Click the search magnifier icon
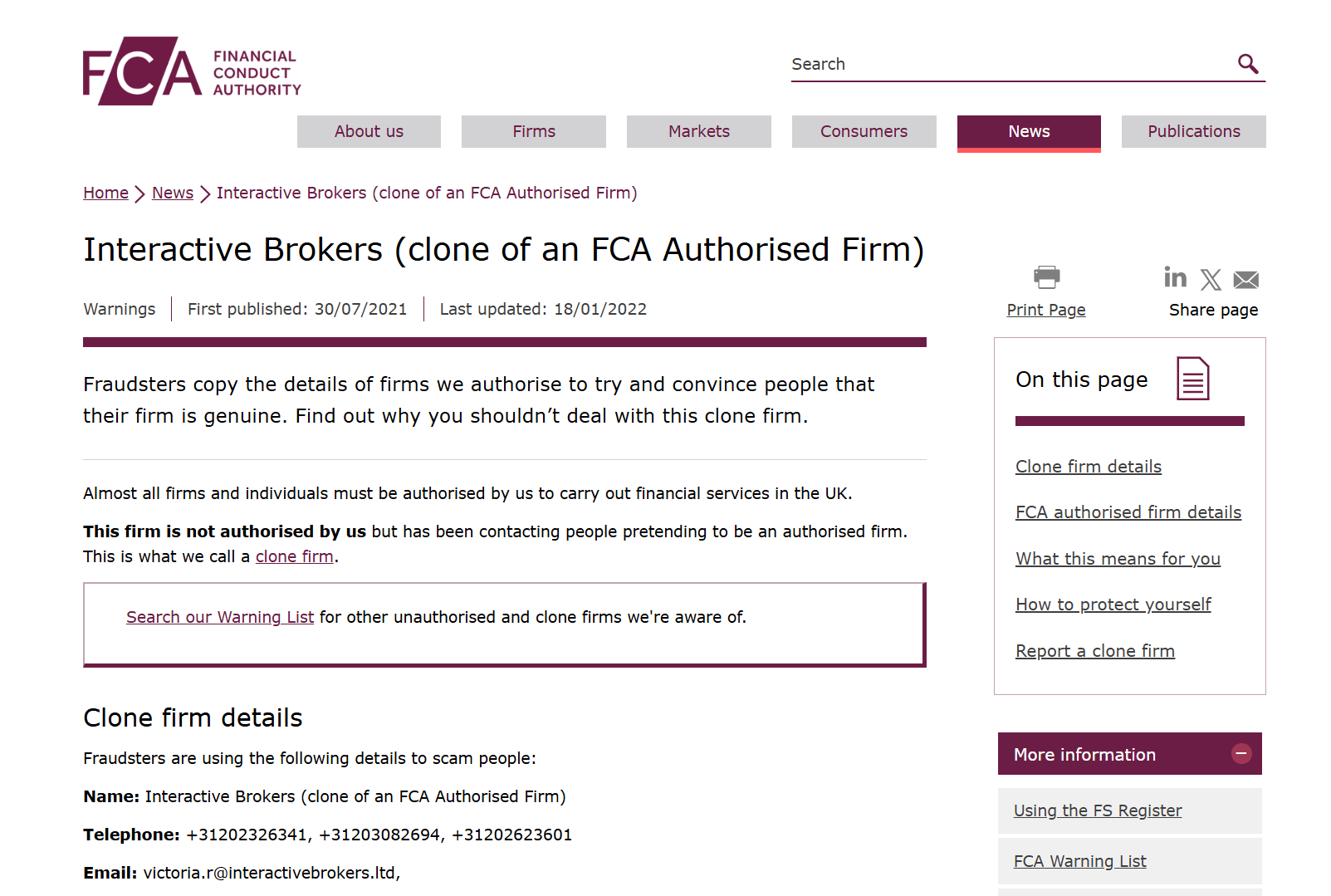Viewport: 1331px width, 896px height. tap(1248, 64)
